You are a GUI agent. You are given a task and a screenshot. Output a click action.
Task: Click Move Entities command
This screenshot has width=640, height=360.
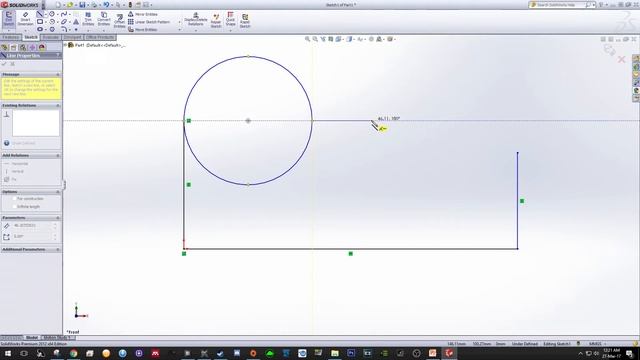coord(143,30)
